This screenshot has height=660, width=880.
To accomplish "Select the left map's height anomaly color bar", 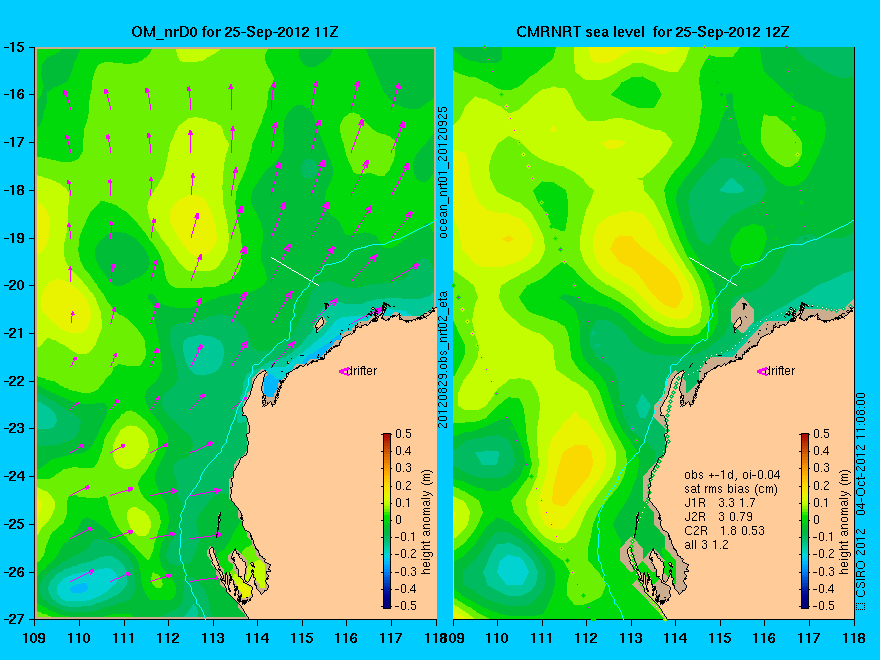I will [387, 521].
